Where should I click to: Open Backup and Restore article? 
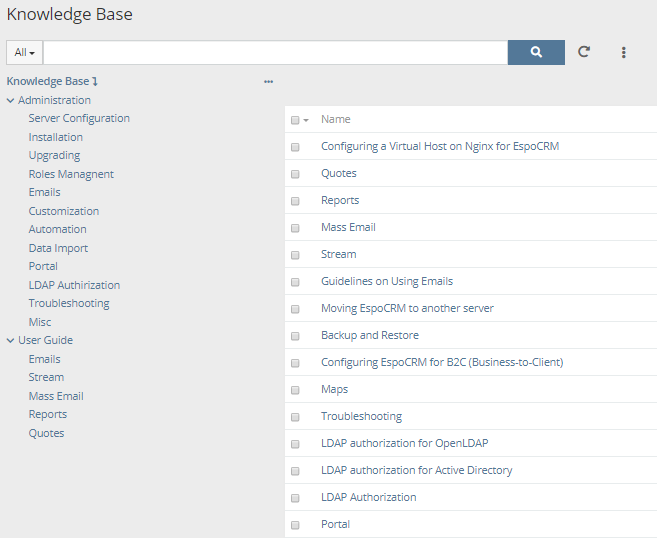[370, 336]
